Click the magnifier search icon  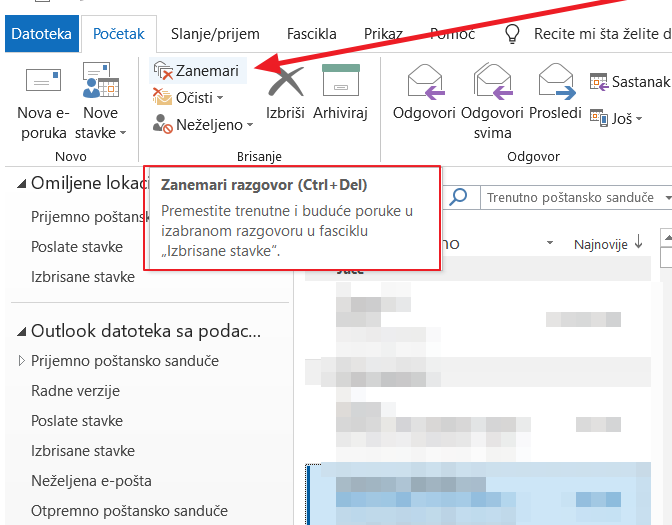(458, 197)
